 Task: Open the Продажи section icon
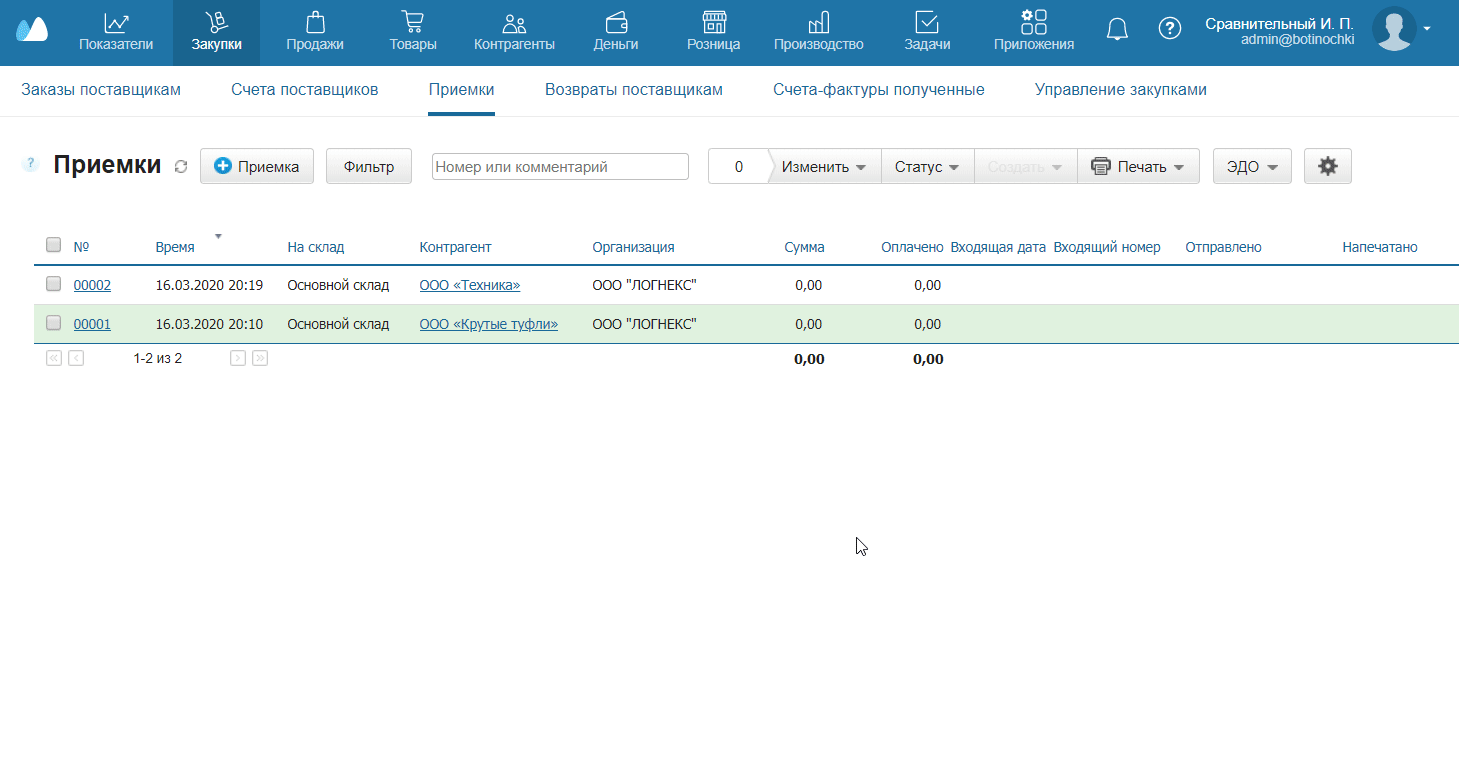315,23
